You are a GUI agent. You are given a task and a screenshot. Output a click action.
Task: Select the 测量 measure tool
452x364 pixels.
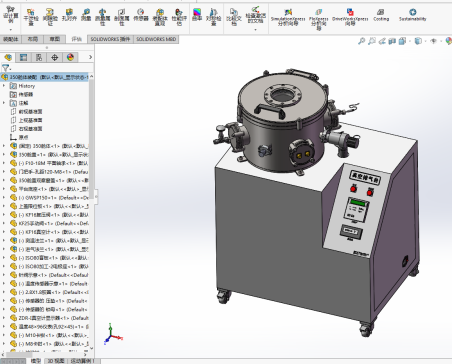[x=86, y=15]
